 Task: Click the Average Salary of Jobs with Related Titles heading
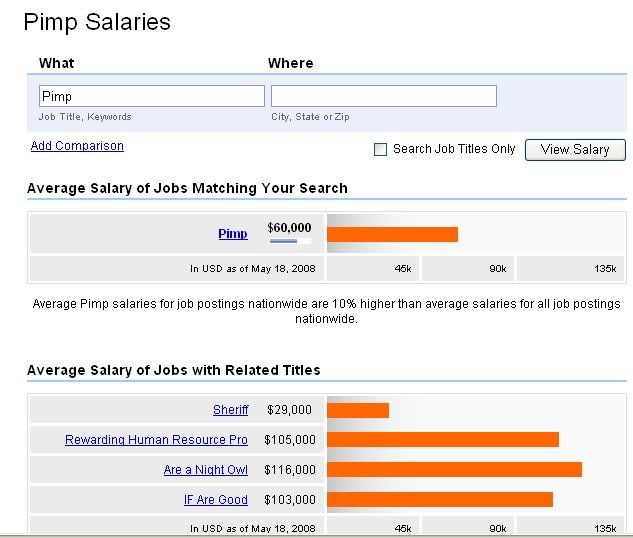173,370
